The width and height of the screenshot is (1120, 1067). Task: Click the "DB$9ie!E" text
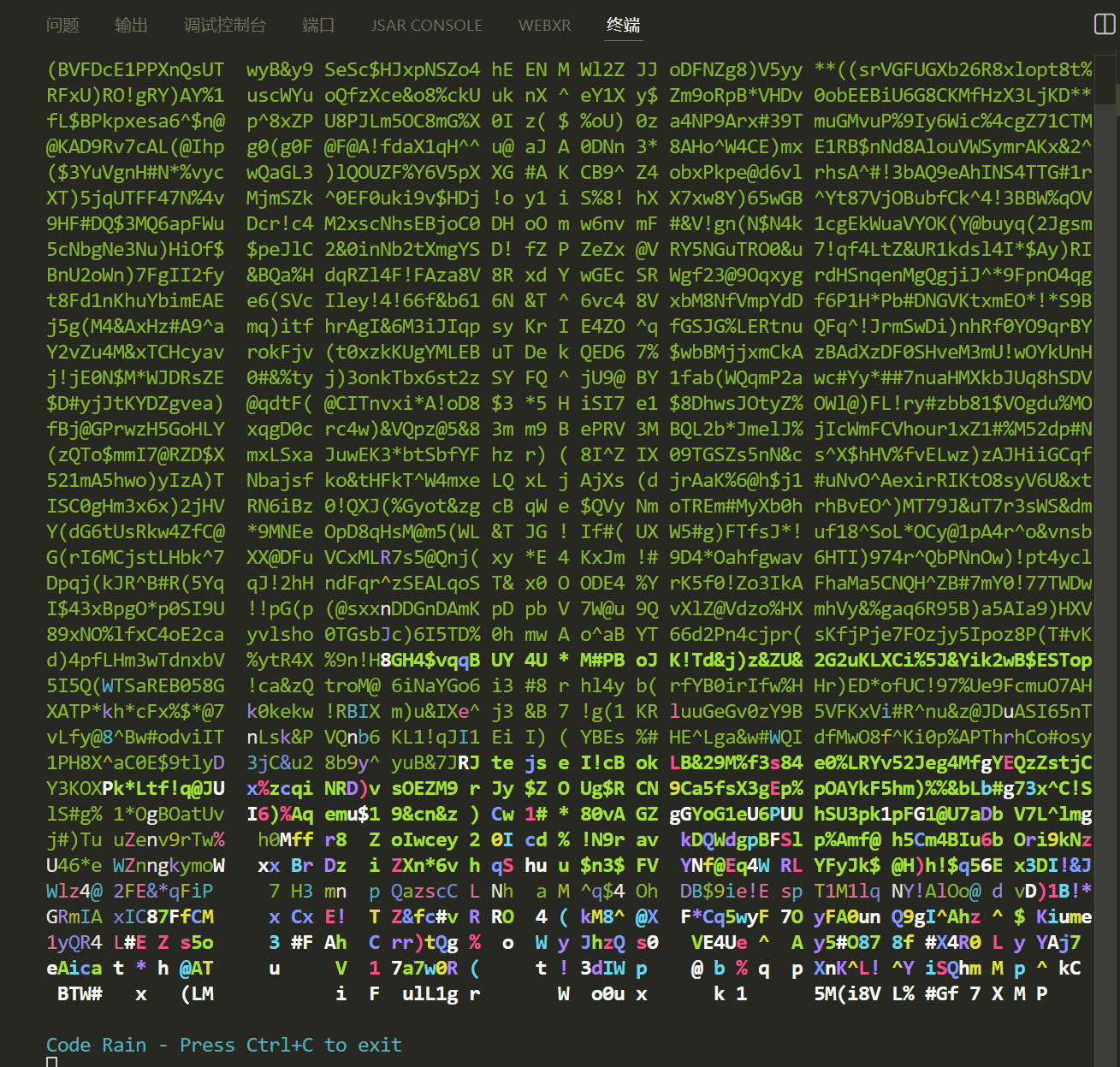coord(725,891)
